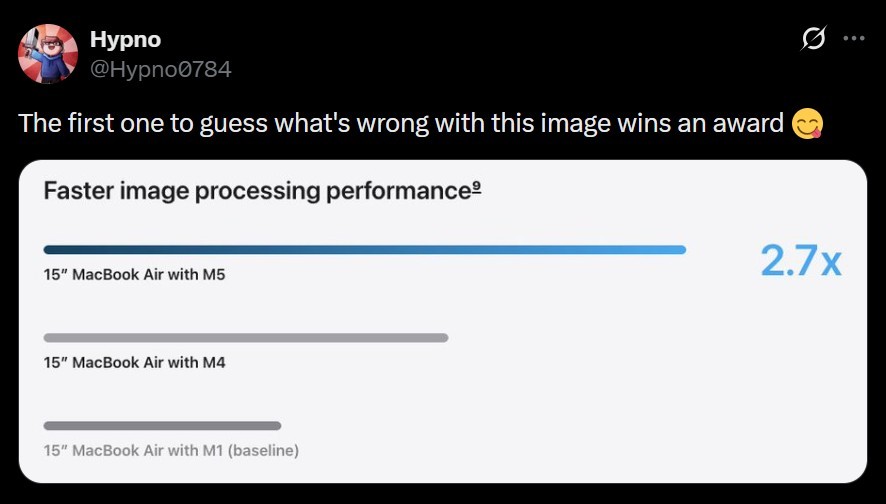Open the three-dot more options menu
The image size is (886, 504).
(853, 39)
